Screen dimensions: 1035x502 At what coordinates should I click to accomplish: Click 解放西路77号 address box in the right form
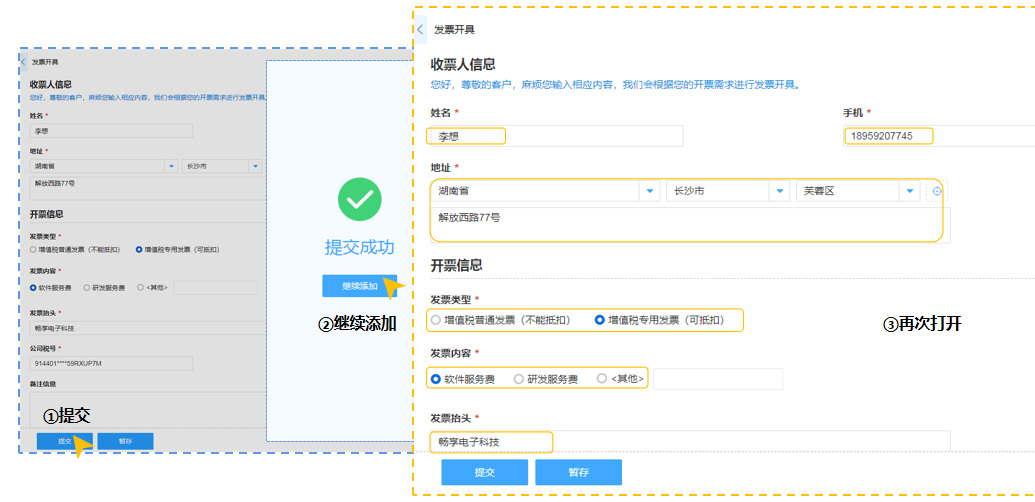[x=690, y=224]
